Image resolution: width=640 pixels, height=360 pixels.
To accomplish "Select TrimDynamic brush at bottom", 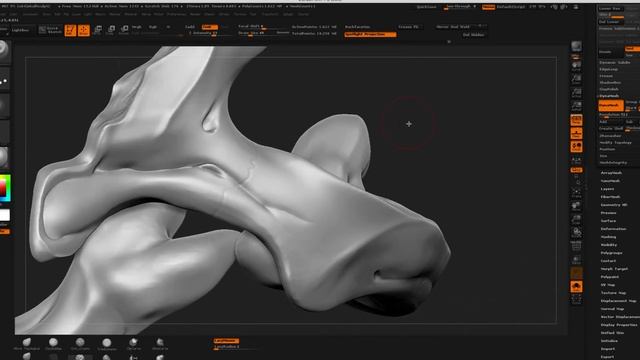I will click(x=107, y=344).
